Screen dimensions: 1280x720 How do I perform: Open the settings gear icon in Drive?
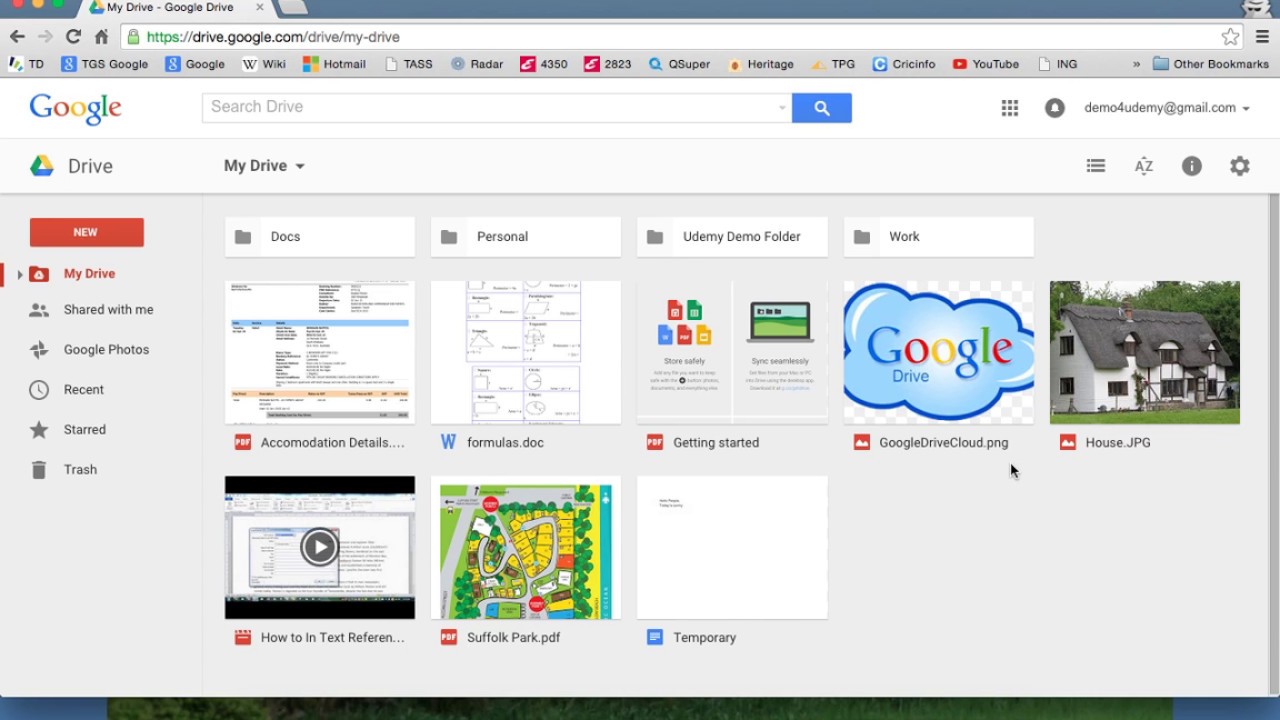(x=1240, y=166)
